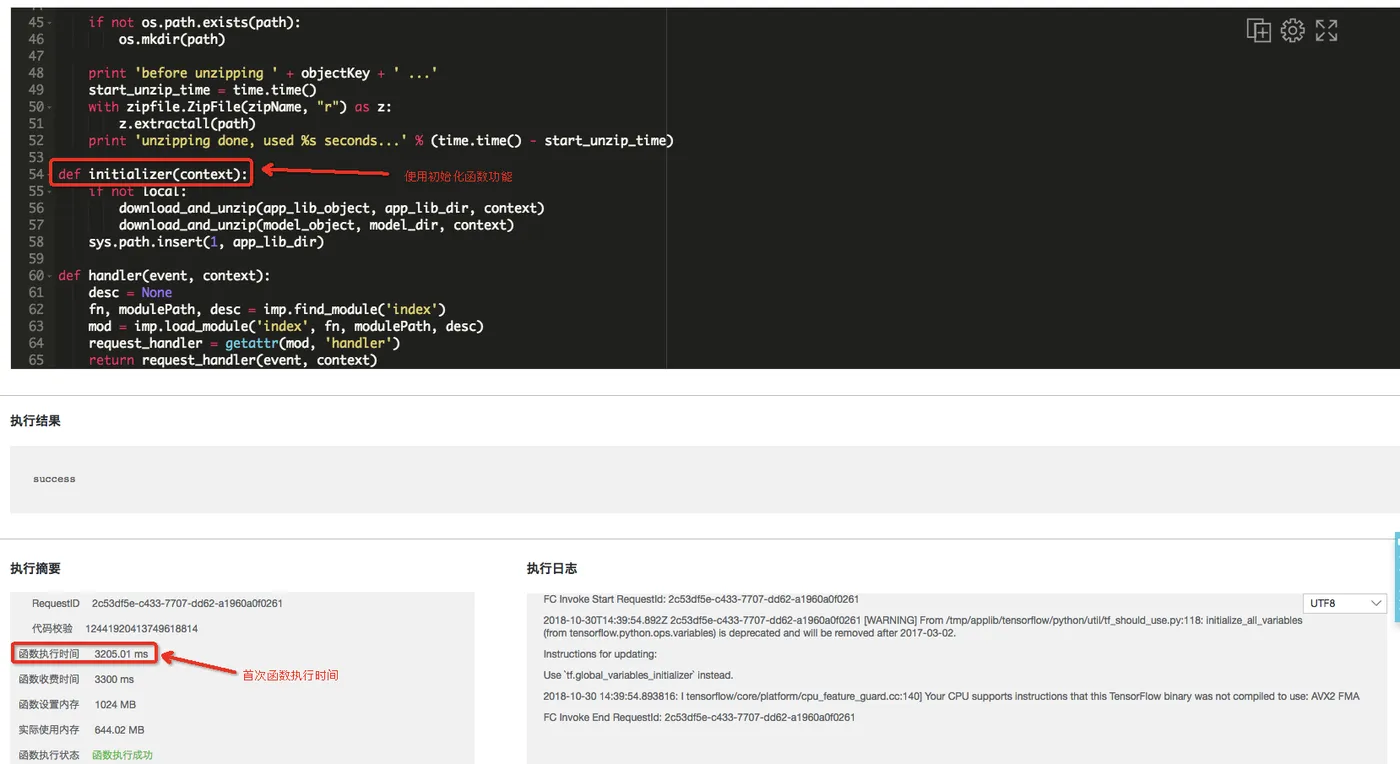
Task: Click the sys.path.insert code line
Action: click(206, 242)
